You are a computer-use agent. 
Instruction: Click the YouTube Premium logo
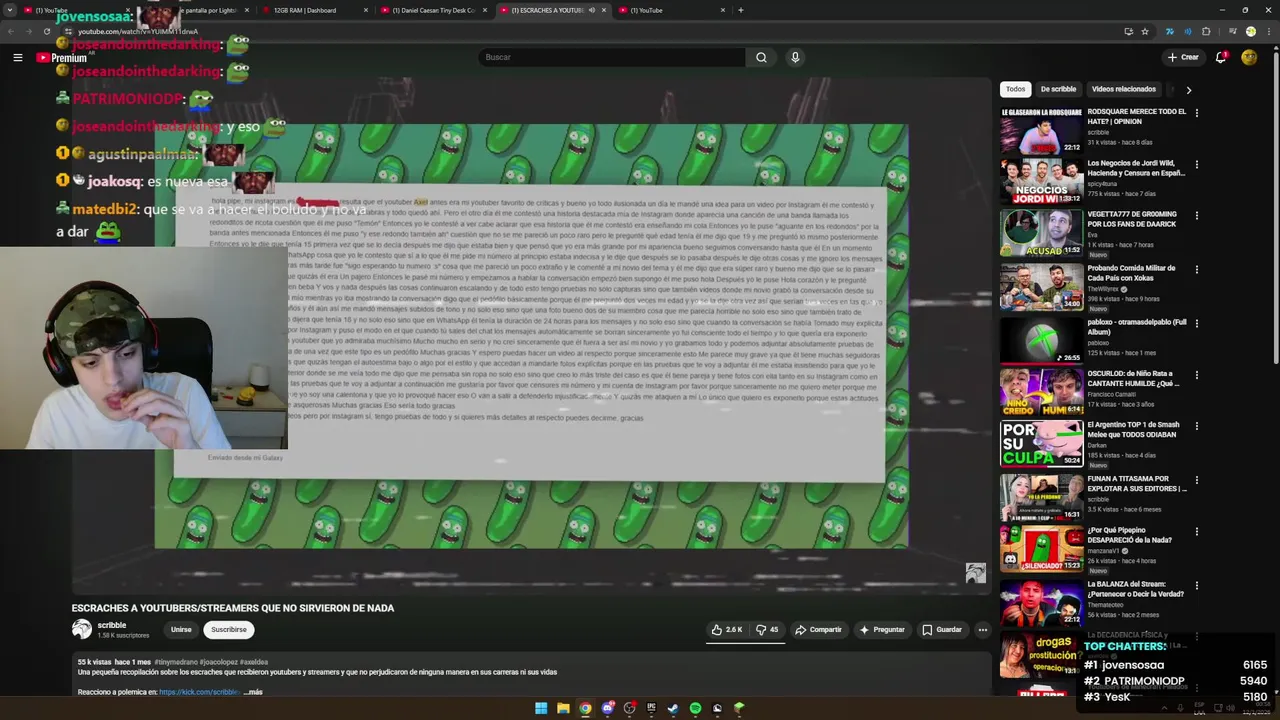62,58
